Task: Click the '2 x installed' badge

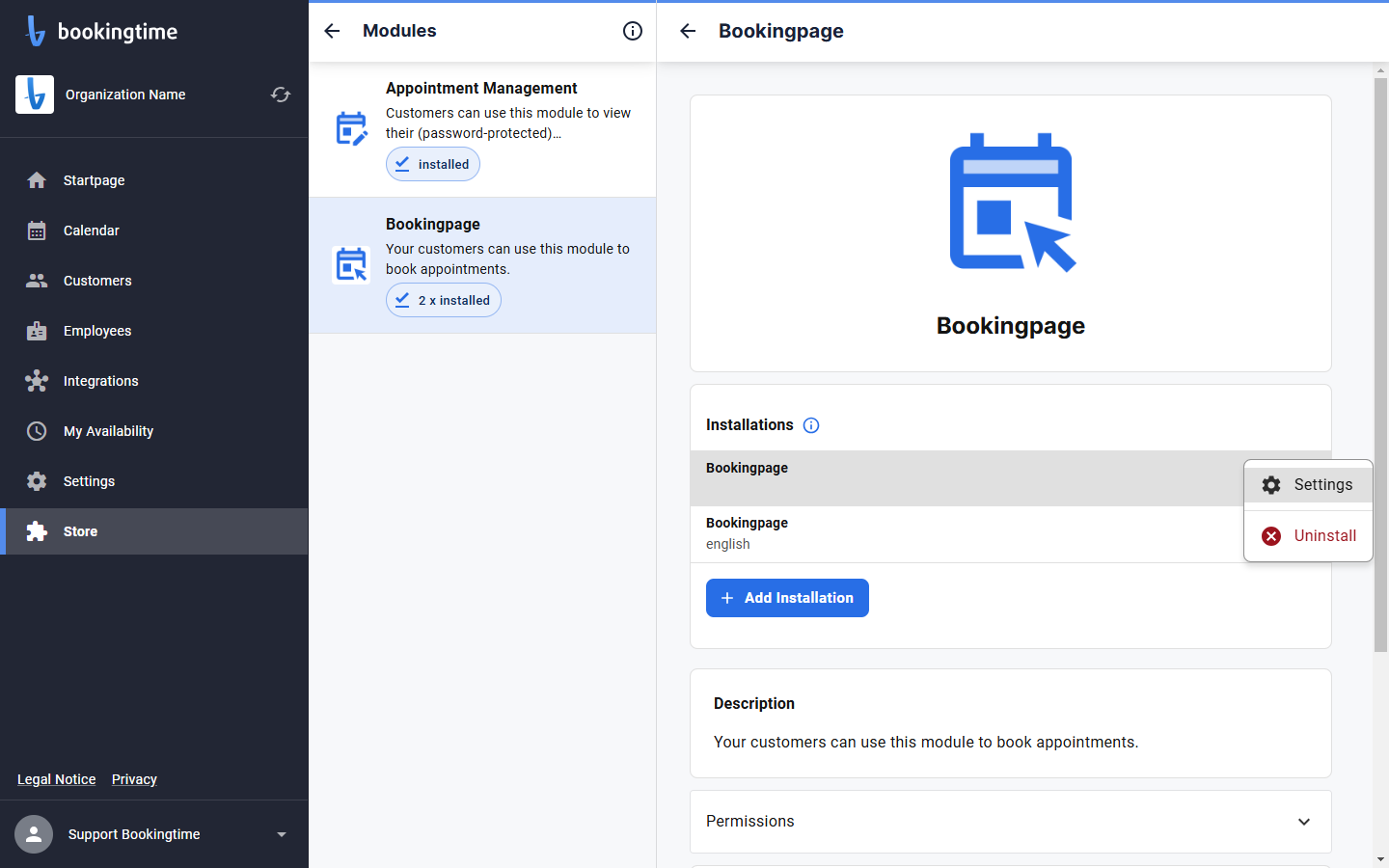Action: (x=444, y=300)
